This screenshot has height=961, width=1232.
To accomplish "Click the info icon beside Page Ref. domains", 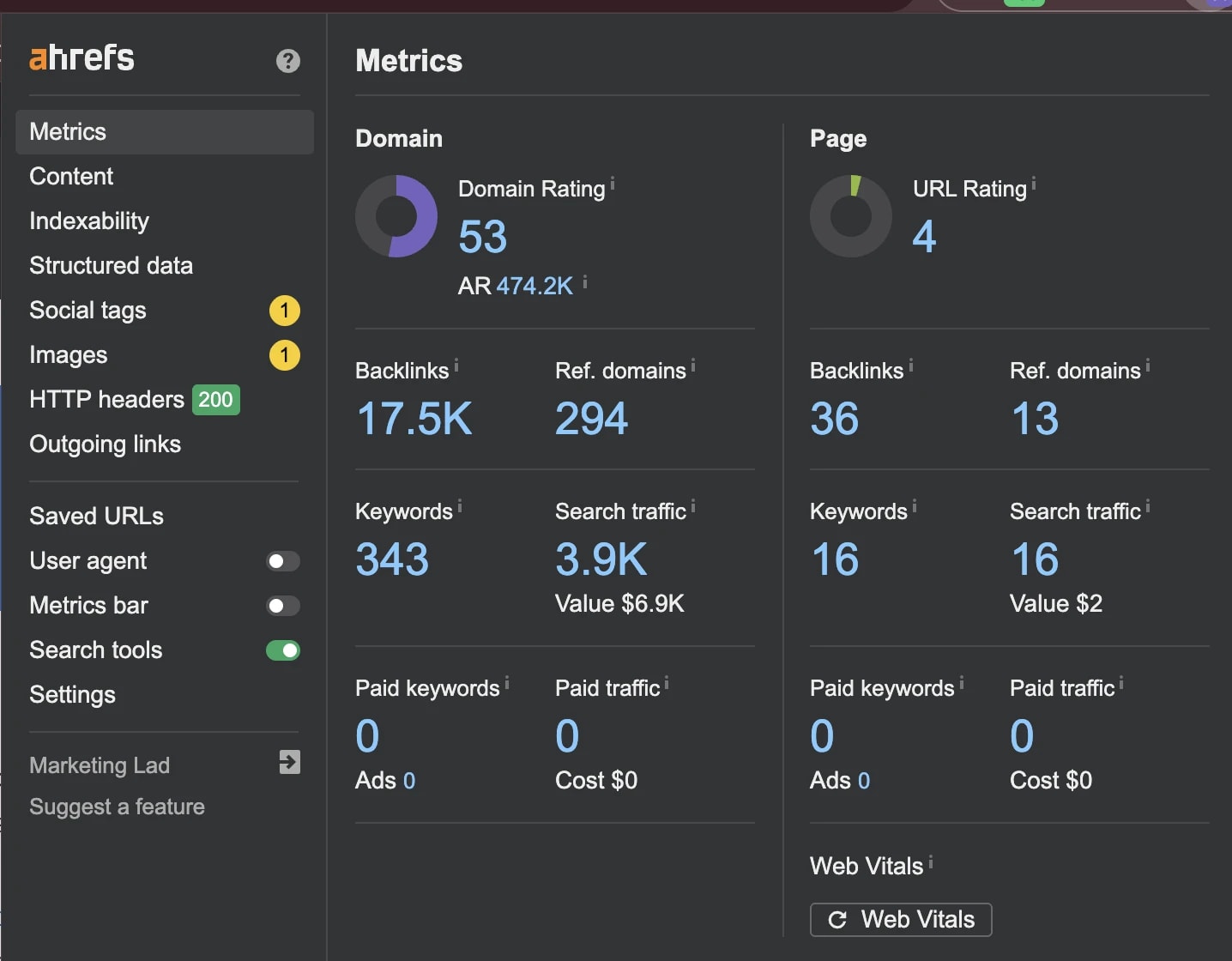I will coord(1148,366).
